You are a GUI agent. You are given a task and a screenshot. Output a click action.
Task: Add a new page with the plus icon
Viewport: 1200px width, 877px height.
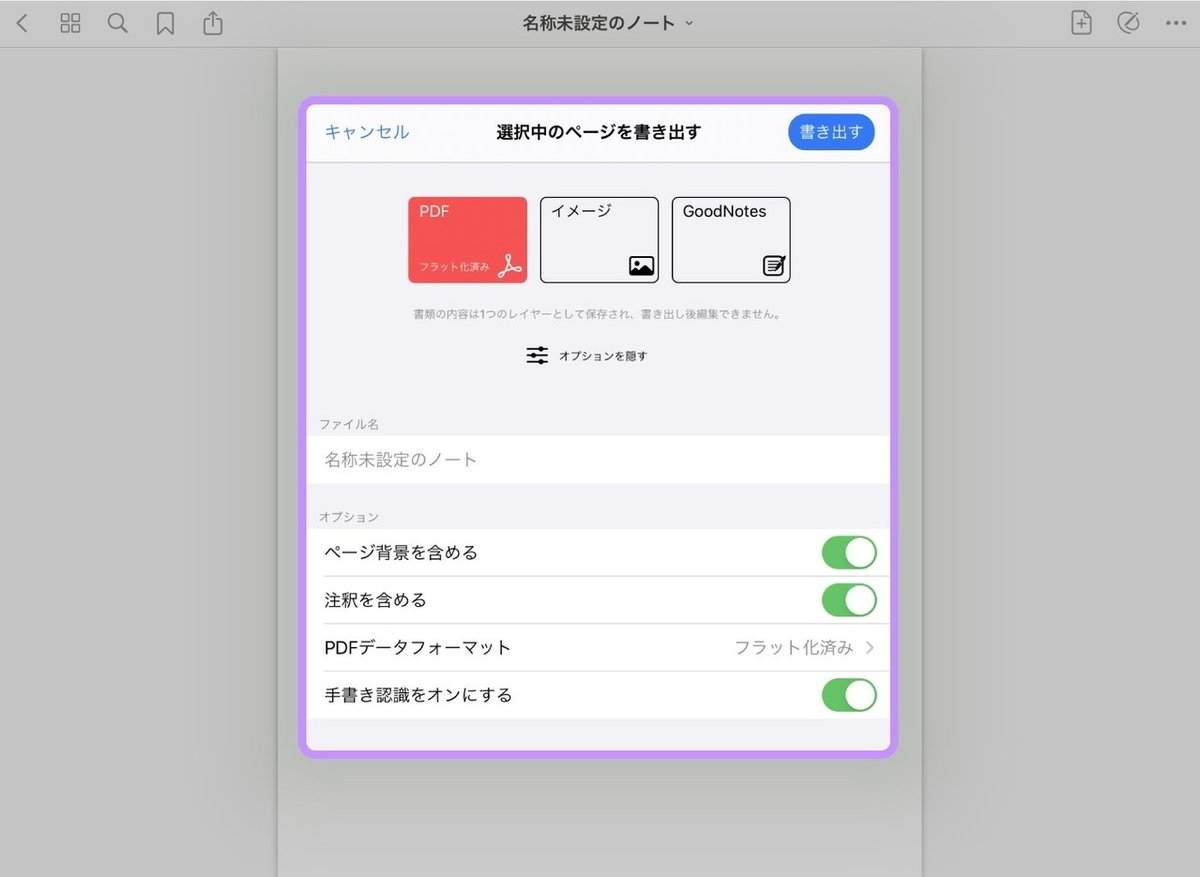coord(1081,22)
